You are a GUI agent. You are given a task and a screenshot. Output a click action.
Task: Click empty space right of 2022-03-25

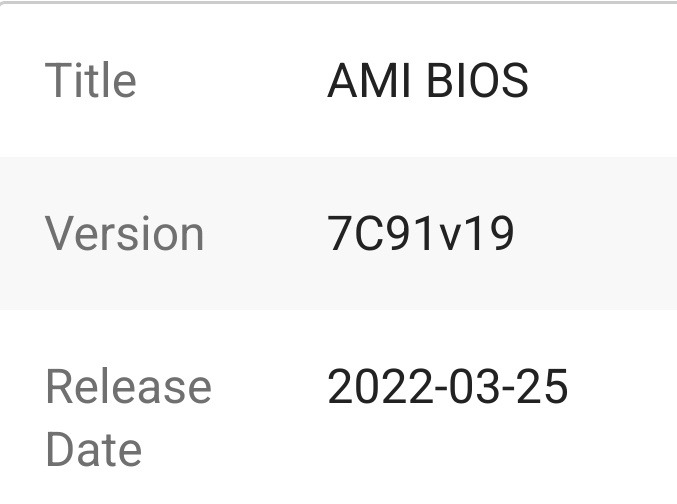tap(625, 387)
